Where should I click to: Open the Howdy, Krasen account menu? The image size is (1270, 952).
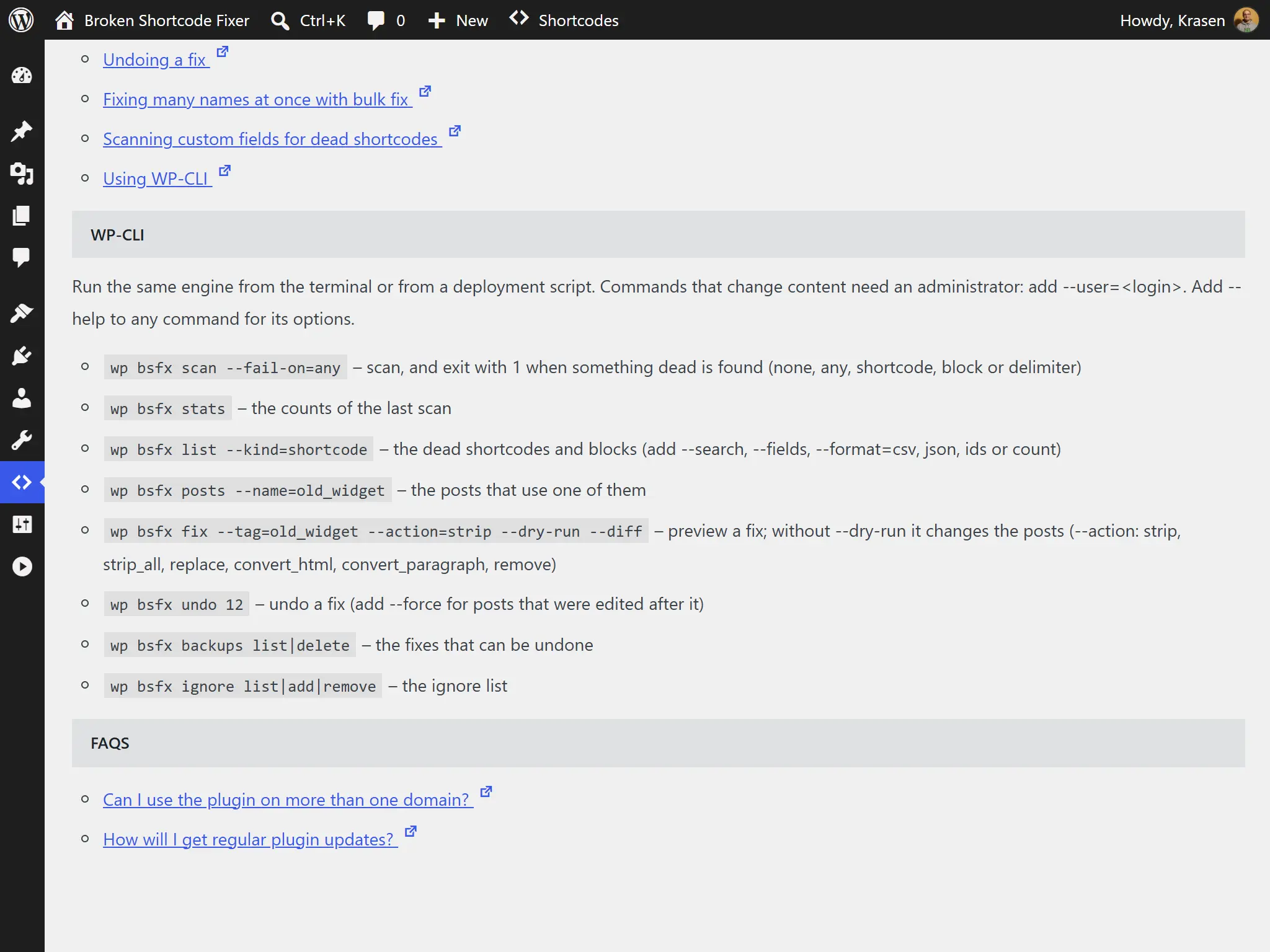pos(1189,20)
